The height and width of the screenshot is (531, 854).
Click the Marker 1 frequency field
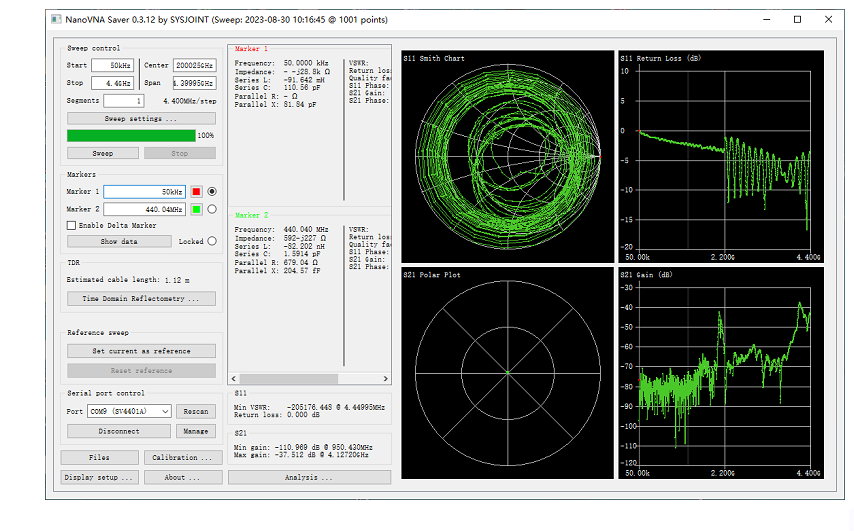tap(144, 192)
